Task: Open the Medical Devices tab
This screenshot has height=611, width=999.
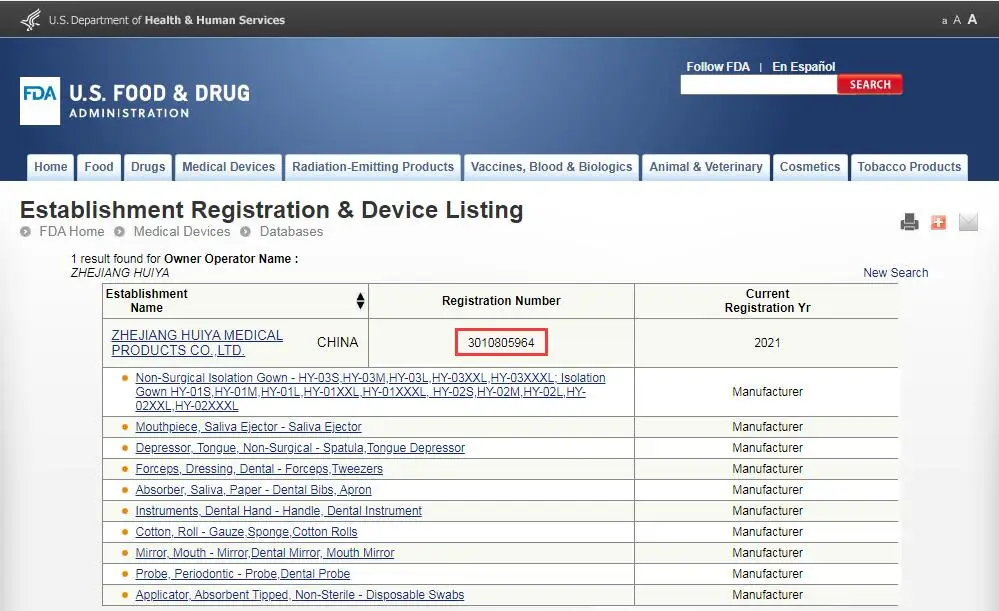Action: click(x=229, y=167)
